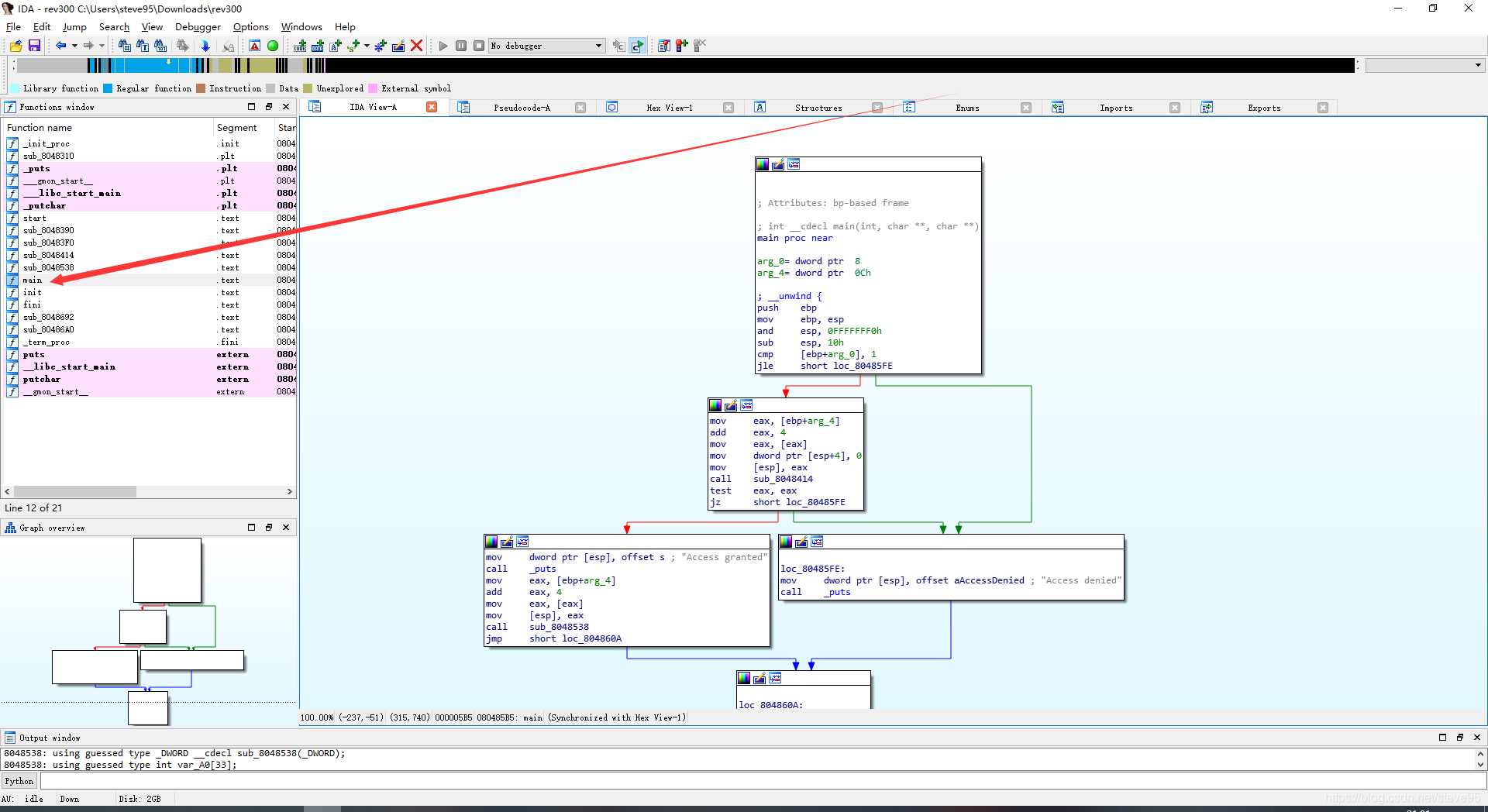Open the File menu
This screenshot has height=812, width=1488.
point(14,27)
